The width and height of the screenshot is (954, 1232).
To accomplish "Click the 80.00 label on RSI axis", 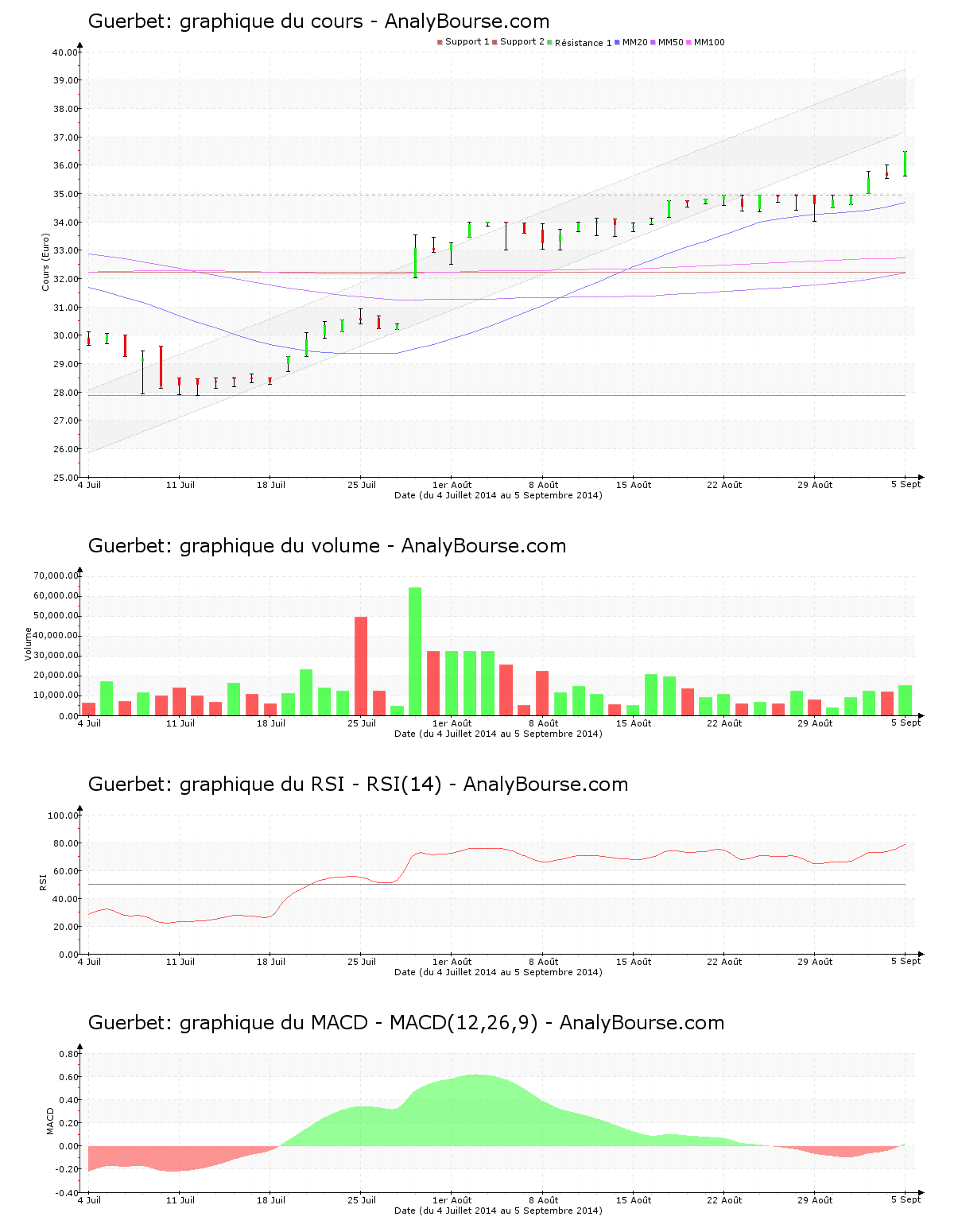I will point(64,843).
